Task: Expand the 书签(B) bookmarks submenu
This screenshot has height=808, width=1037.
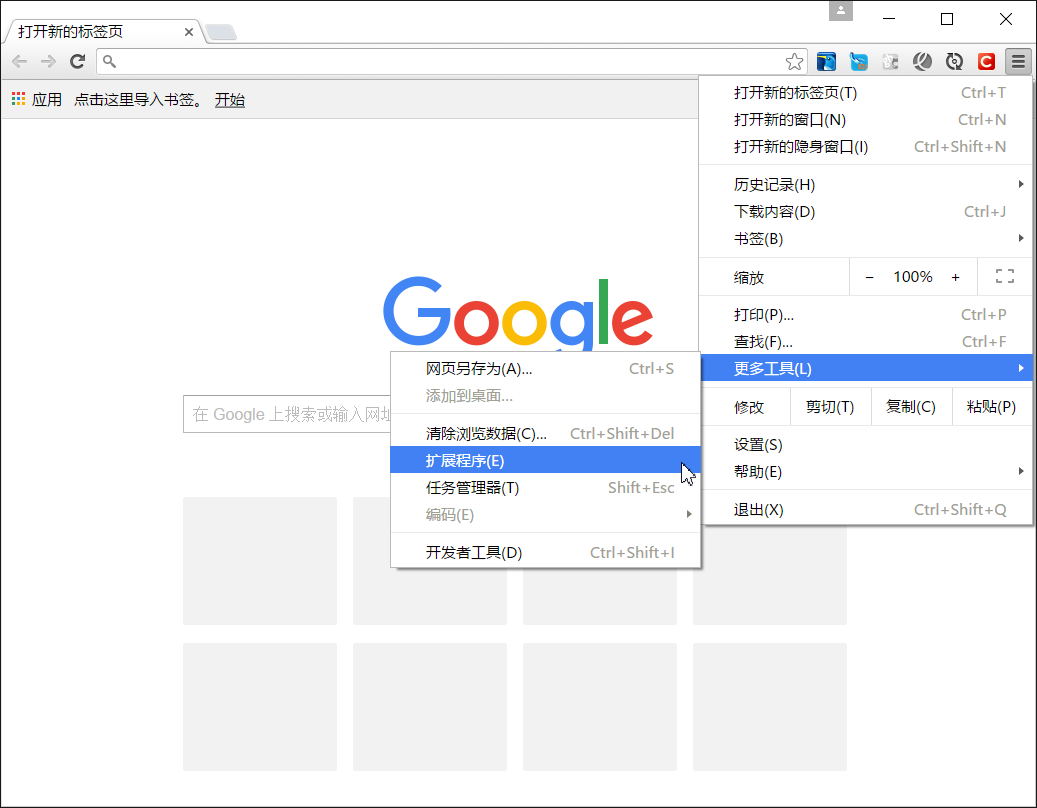Action: (x=866, y=239)
